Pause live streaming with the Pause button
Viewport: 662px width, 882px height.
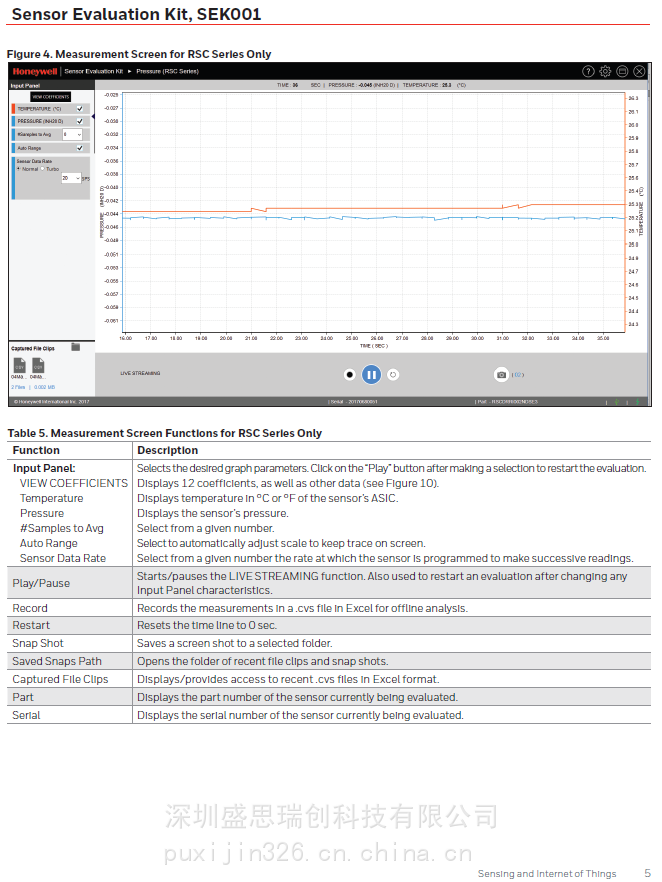[371, 375]
